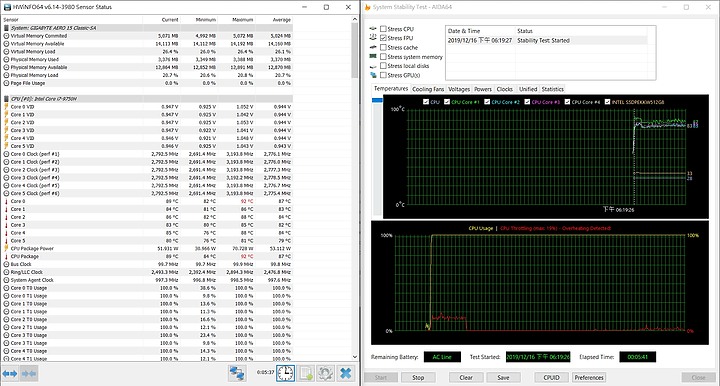Toggle the CPU Core #2 graph checkbox
720x386 pixels.
point(487,102)
